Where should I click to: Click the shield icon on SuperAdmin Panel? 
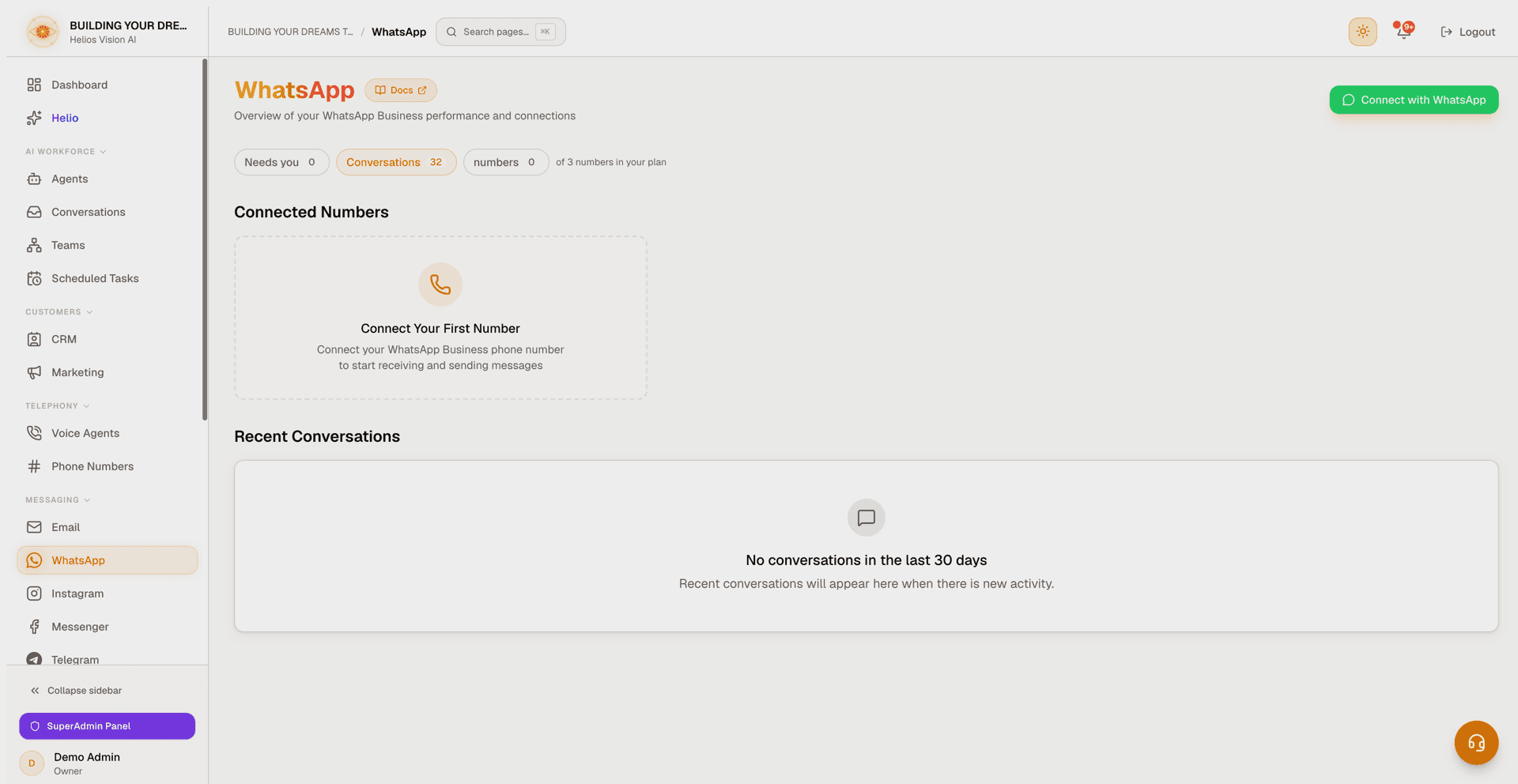[35, 726]
